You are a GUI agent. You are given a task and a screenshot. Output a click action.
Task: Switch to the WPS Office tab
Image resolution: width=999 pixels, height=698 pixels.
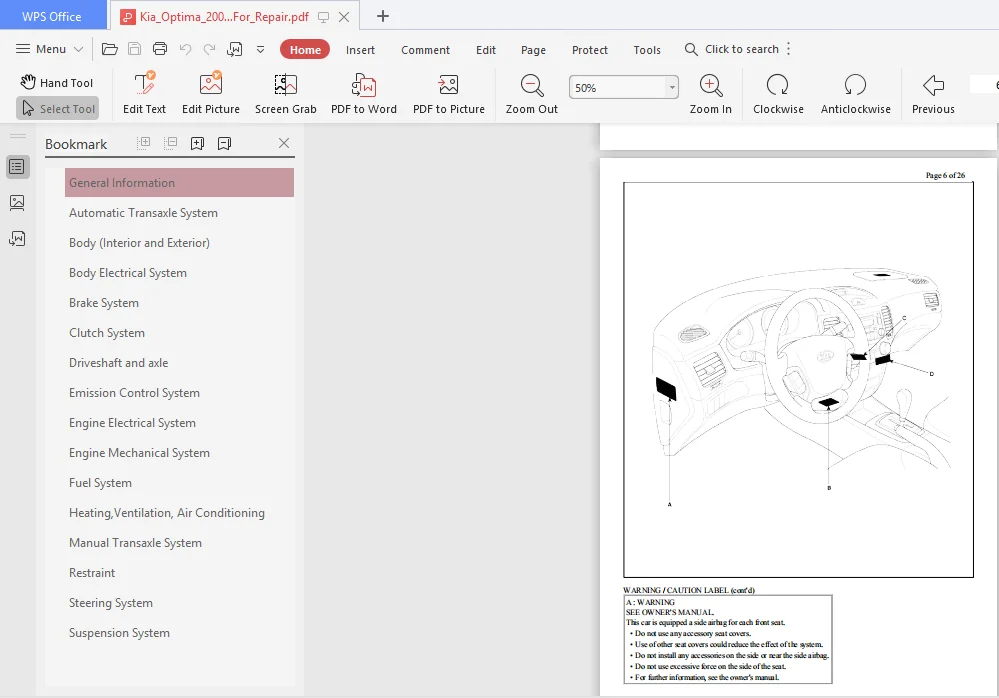coord(52,17)
